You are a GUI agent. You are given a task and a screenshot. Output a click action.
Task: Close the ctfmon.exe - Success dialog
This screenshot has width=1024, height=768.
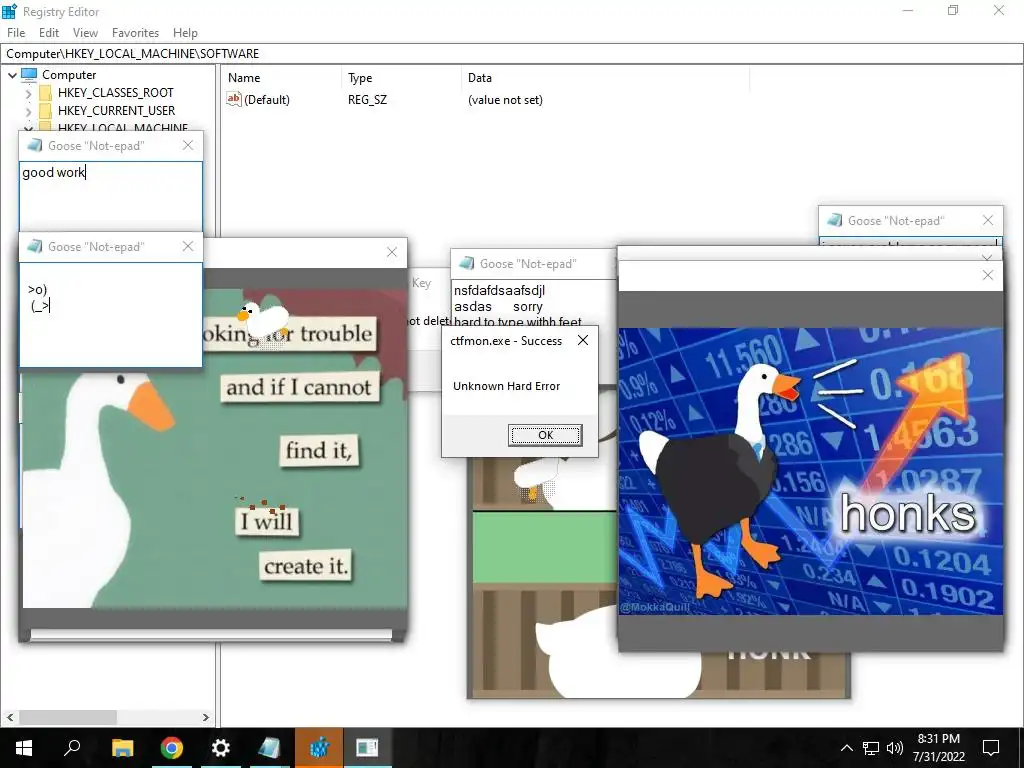(583, 340)
